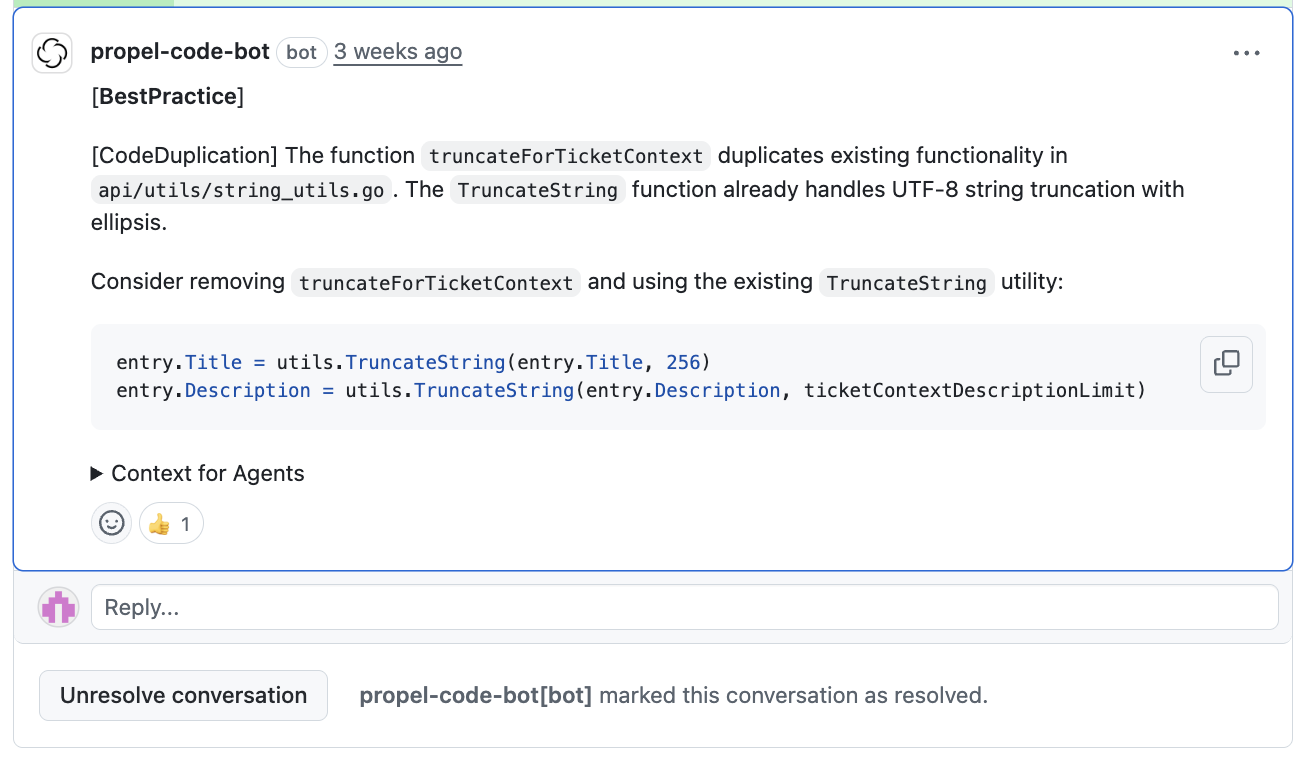Click your own avatar next to Reply

(x=58, y=606)
